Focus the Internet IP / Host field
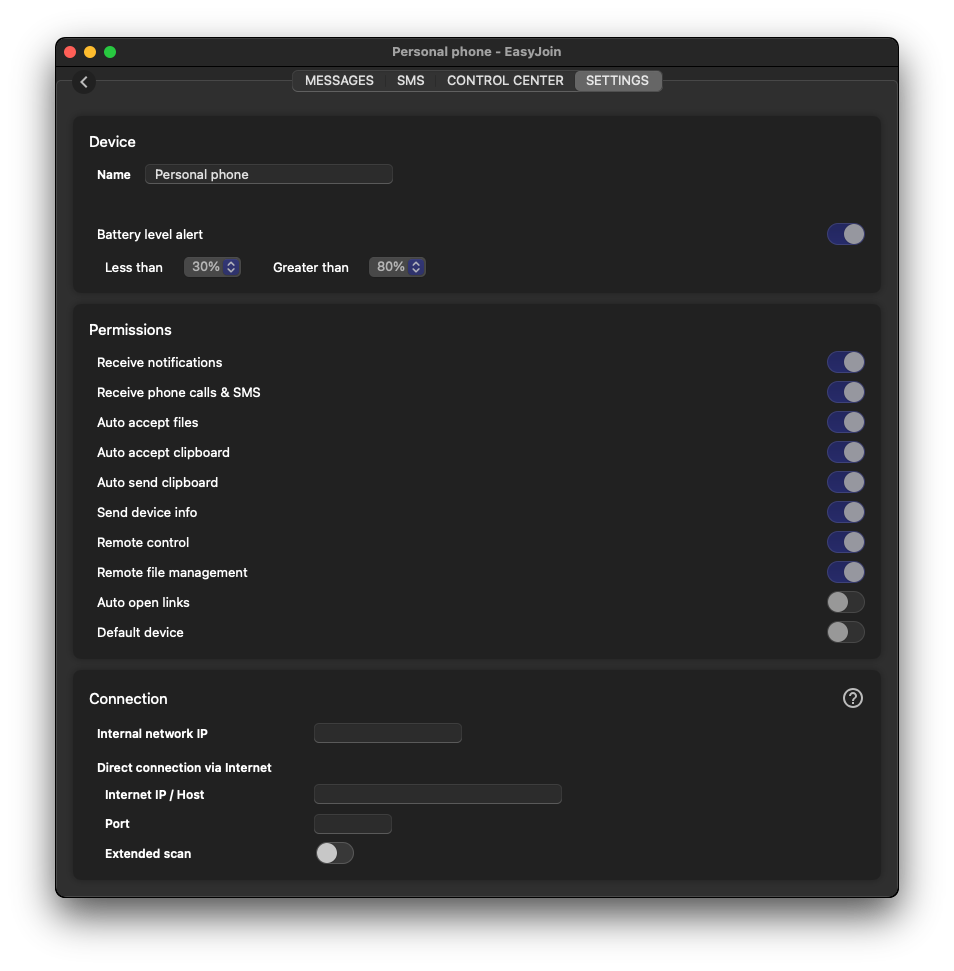The image size is (954, 971). click(438, 794)
